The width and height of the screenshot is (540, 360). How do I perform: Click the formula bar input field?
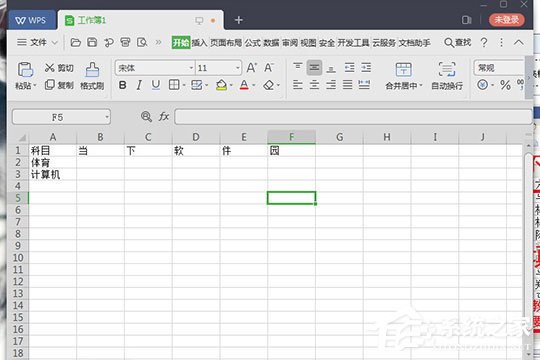(353, 117)
